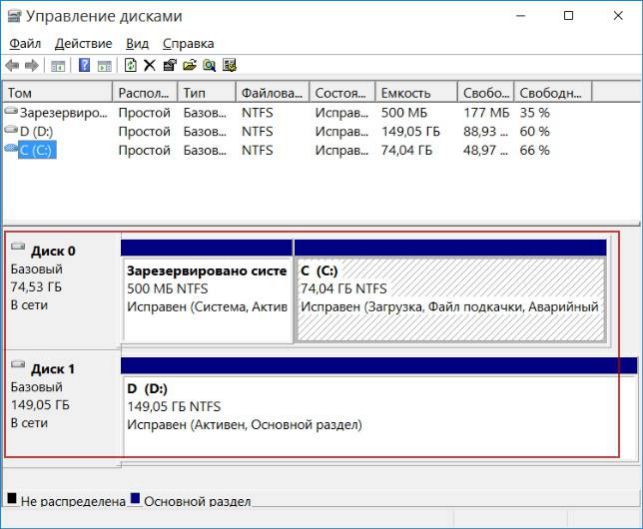Select the Зарезервировано системой partition block
The image size is (643, 529).
[207, 291]
